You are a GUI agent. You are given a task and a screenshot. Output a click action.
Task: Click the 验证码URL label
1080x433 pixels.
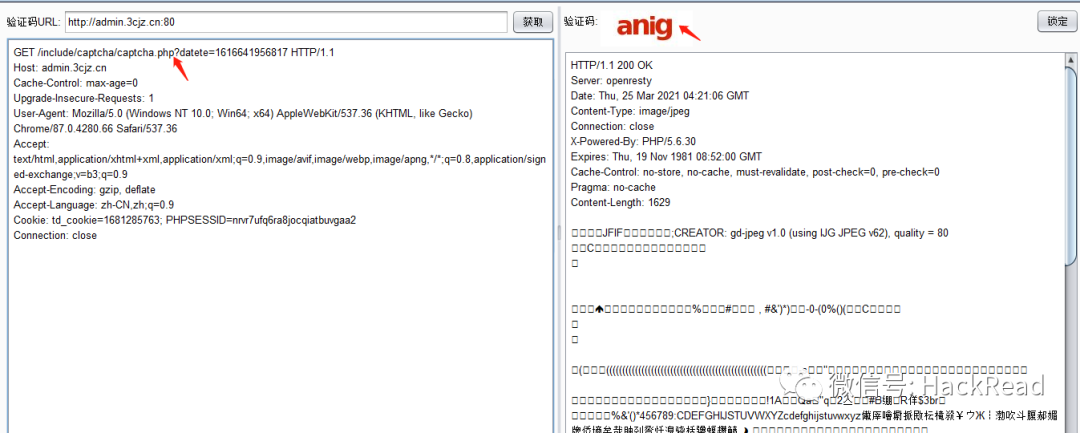[x=33, y=21]
